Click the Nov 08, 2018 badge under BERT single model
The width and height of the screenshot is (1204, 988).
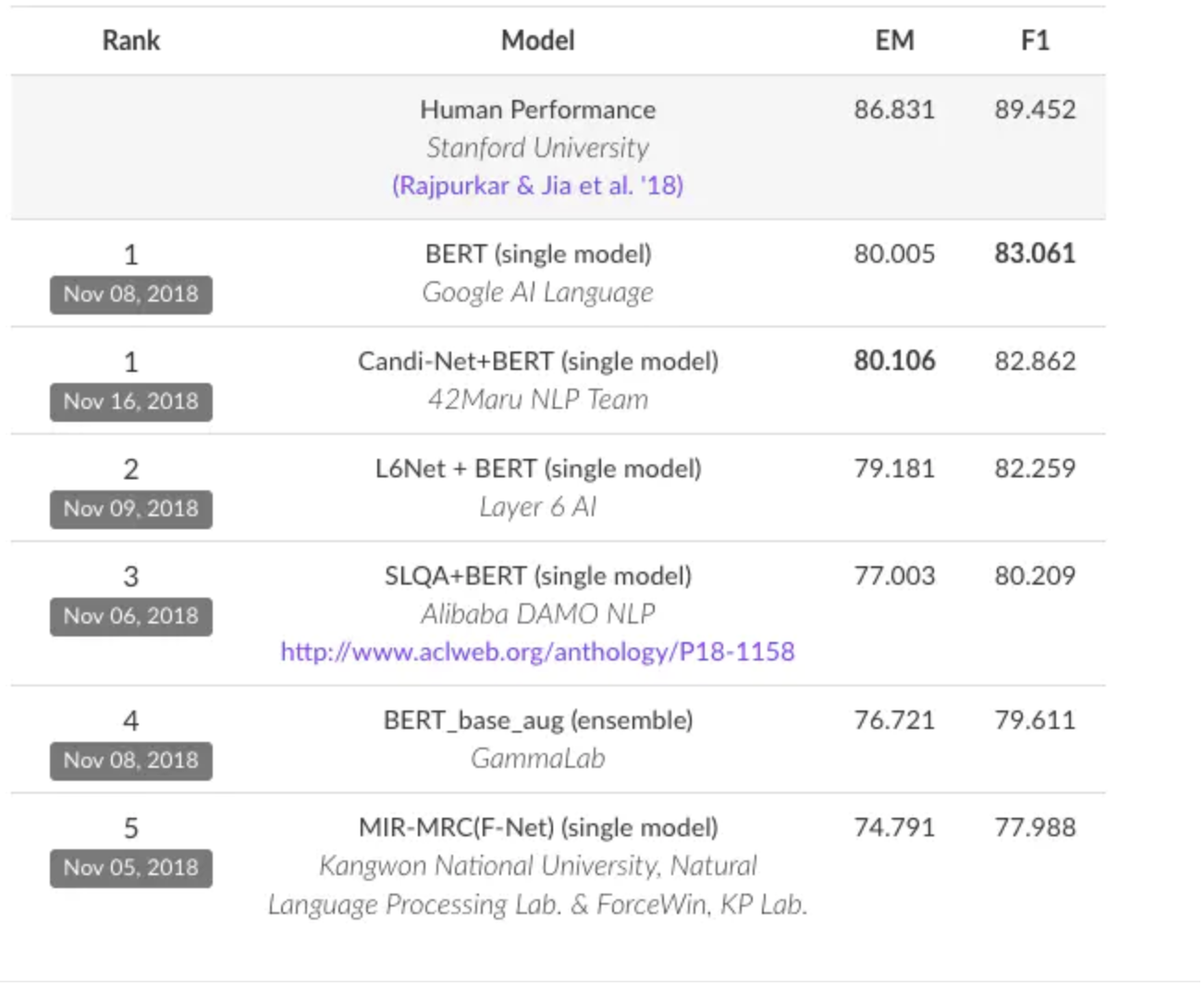131,295
